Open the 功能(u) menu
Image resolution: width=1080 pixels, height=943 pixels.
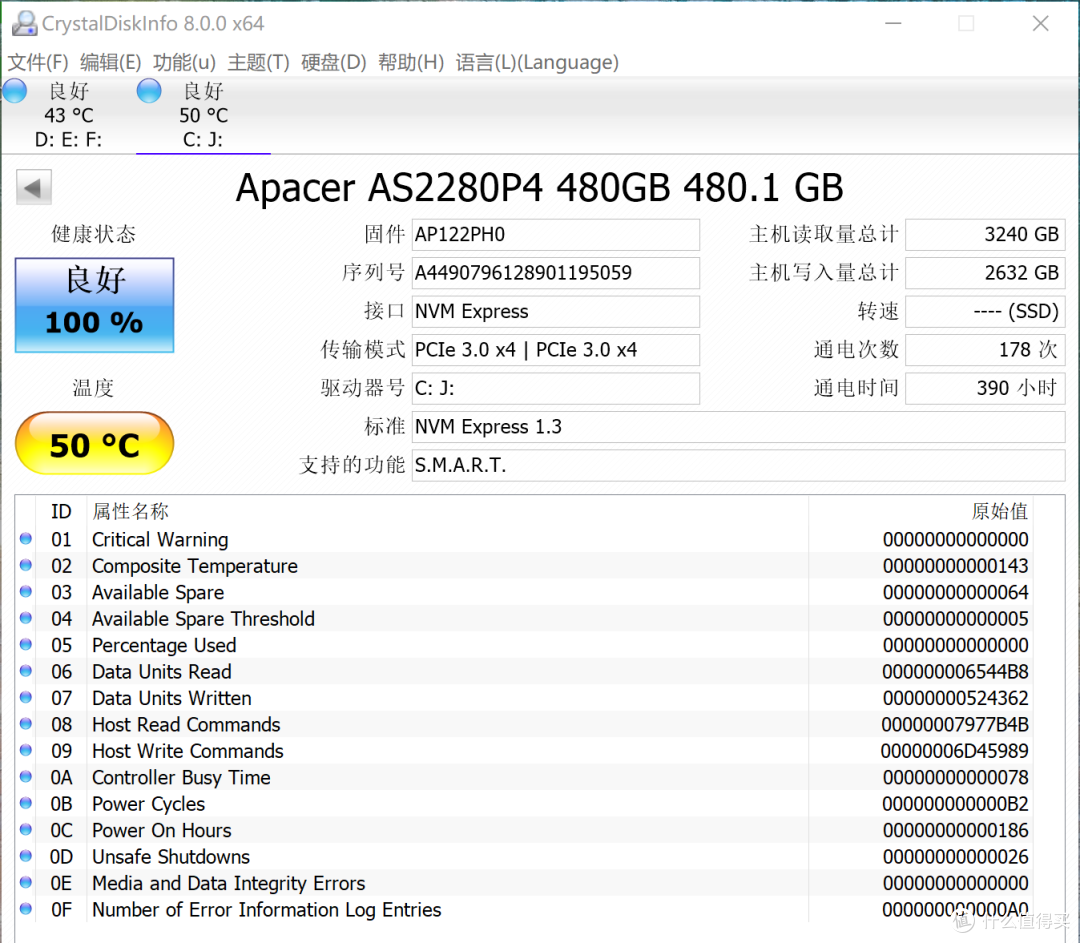click(x=184, y=63)
